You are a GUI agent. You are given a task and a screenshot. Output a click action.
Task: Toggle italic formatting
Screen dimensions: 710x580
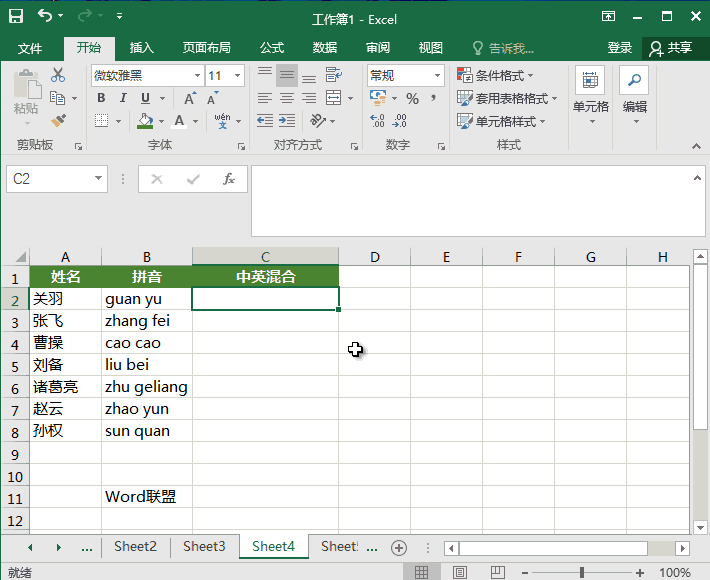123,98
